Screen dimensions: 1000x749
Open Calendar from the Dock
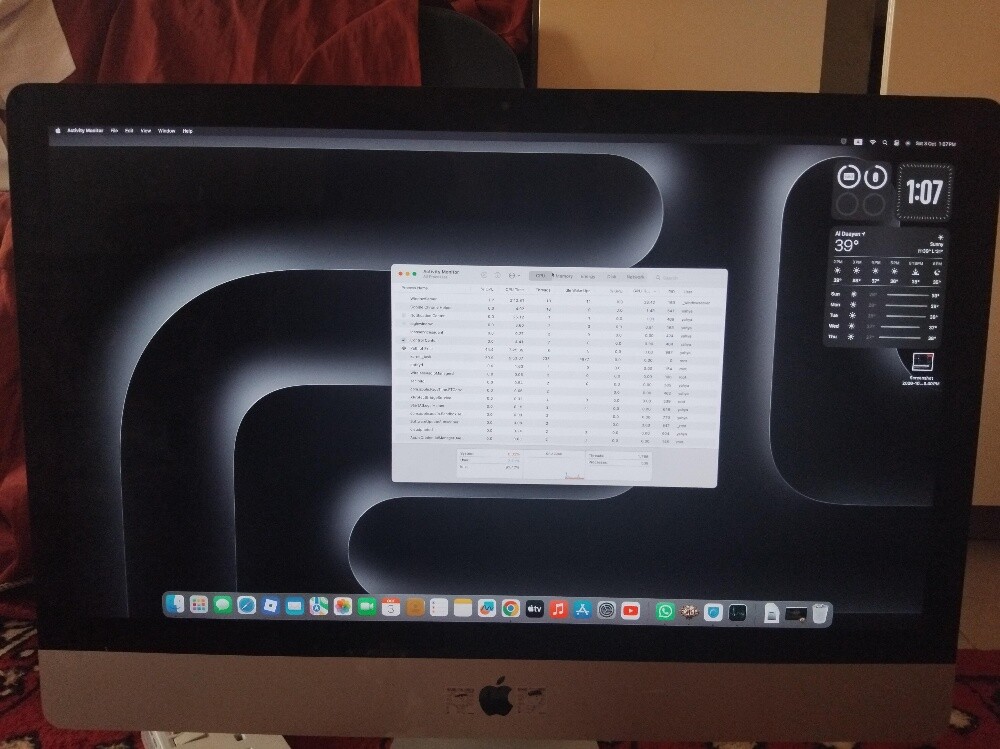tap(390, 607)
